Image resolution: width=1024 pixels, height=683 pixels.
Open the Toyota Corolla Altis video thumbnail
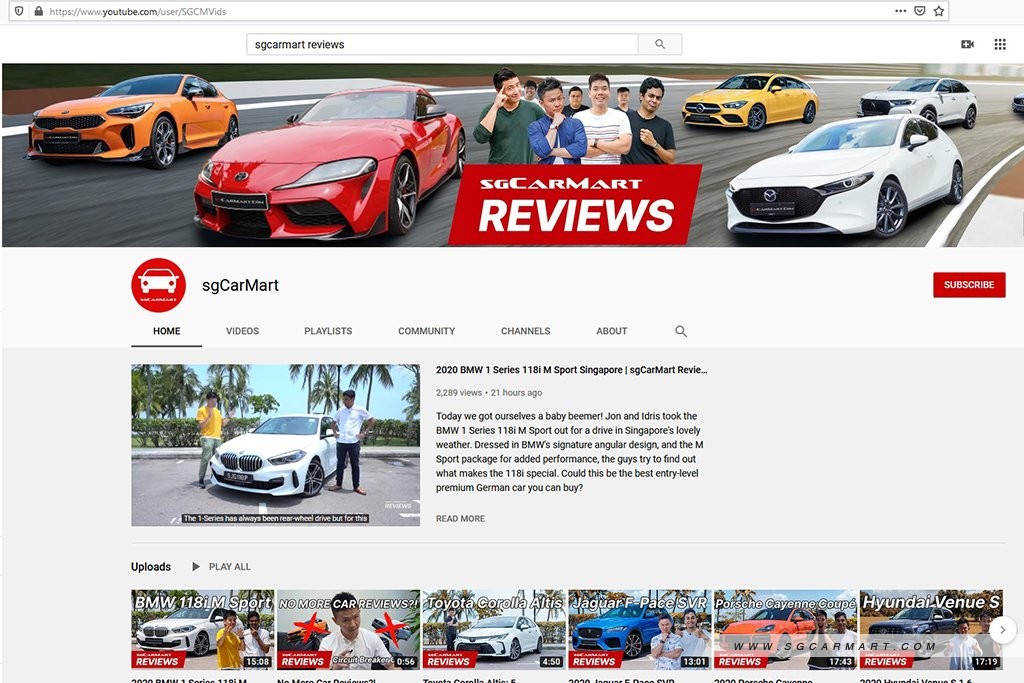494,629
